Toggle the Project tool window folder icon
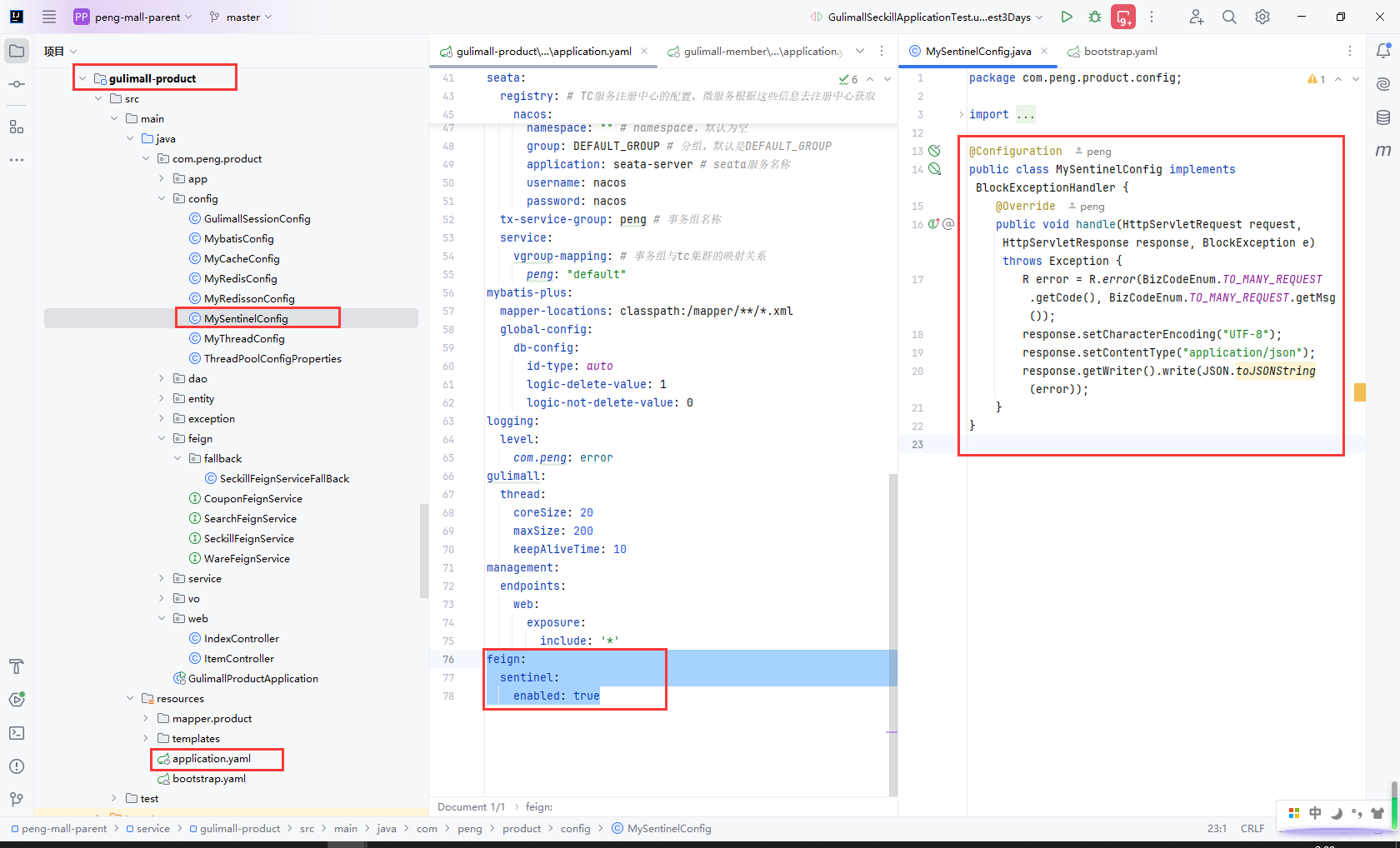Screen dimensions: 1400x848 (17, 51)
